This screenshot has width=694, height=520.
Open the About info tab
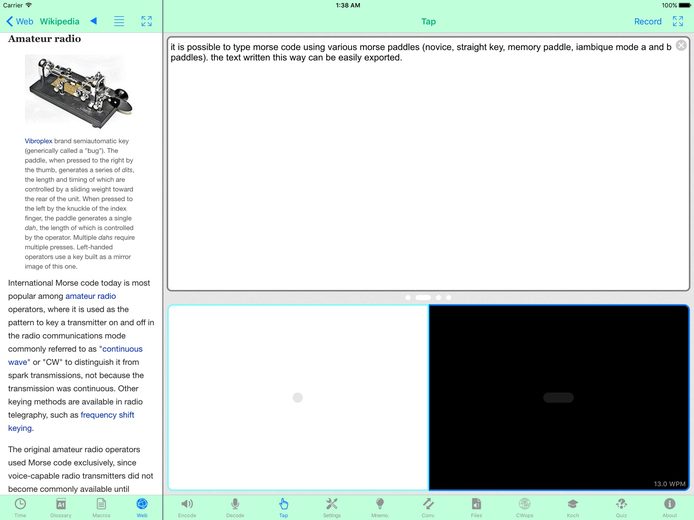point(670,508)
